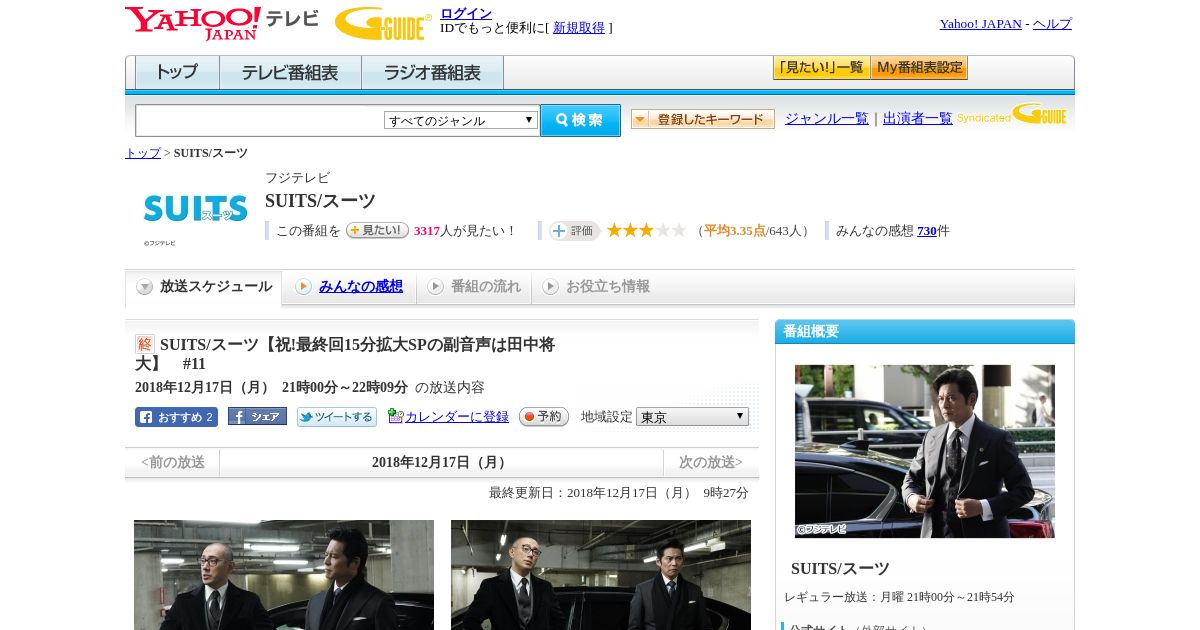Open the left scene photo thumbnail
The width and height of the screenshot is (1200, 630).
284,575
